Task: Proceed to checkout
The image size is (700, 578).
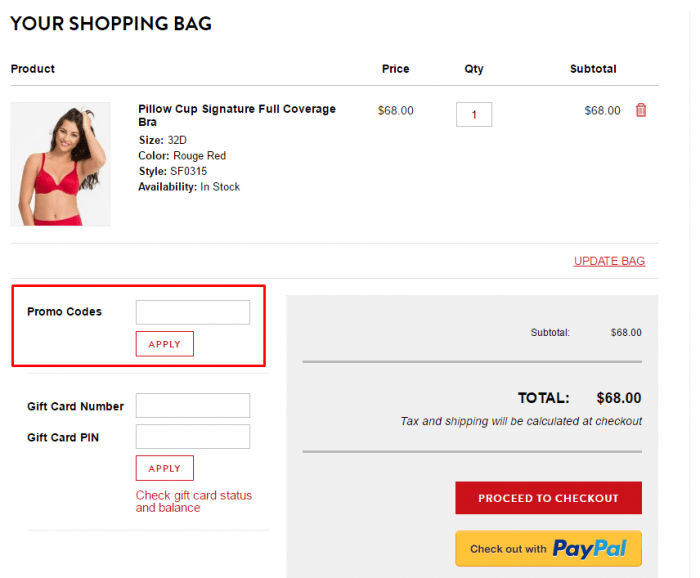Action: (x=548, y=498)
